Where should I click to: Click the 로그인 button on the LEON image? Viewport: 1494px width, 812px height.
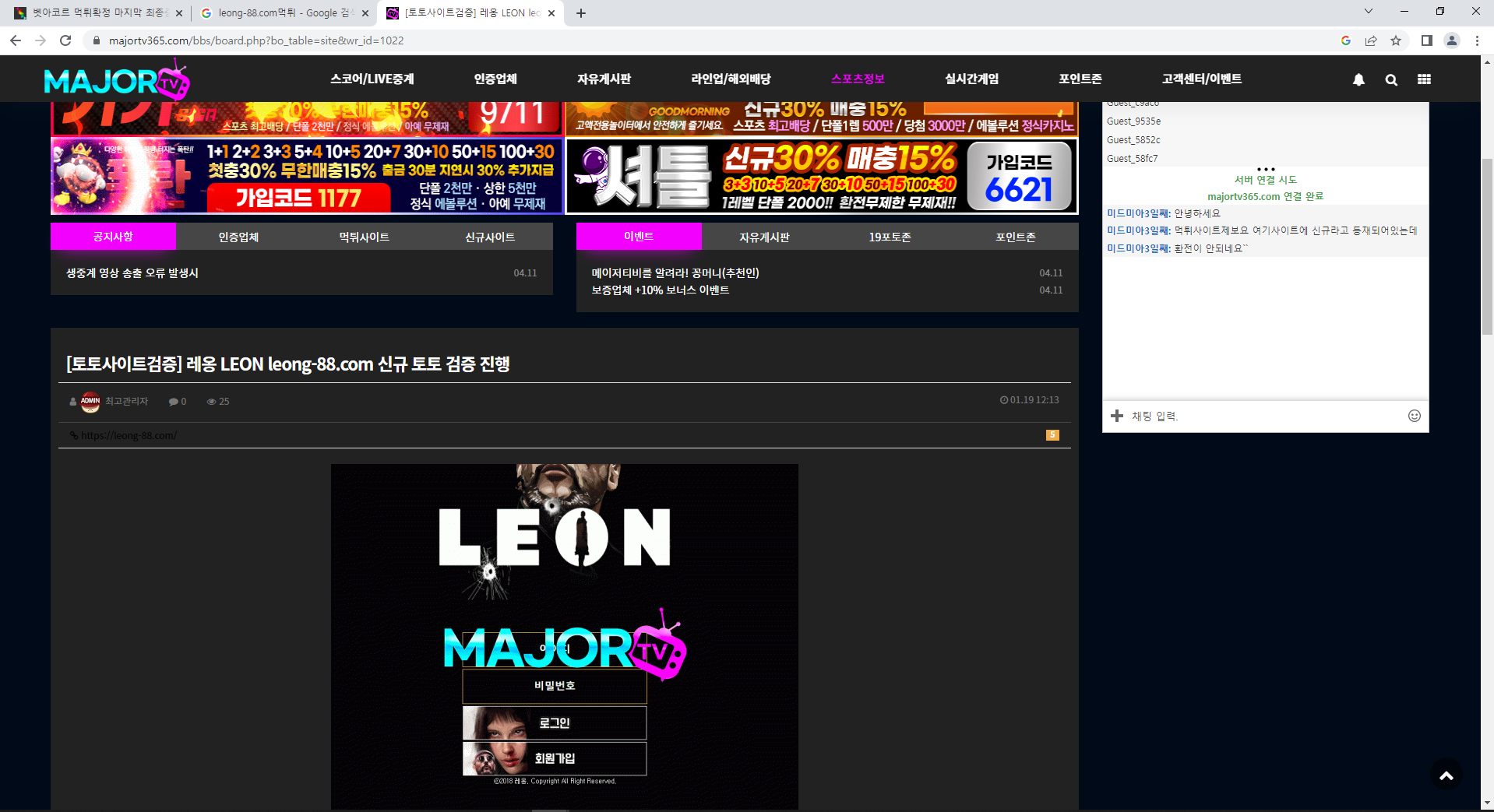coord(554,722)
